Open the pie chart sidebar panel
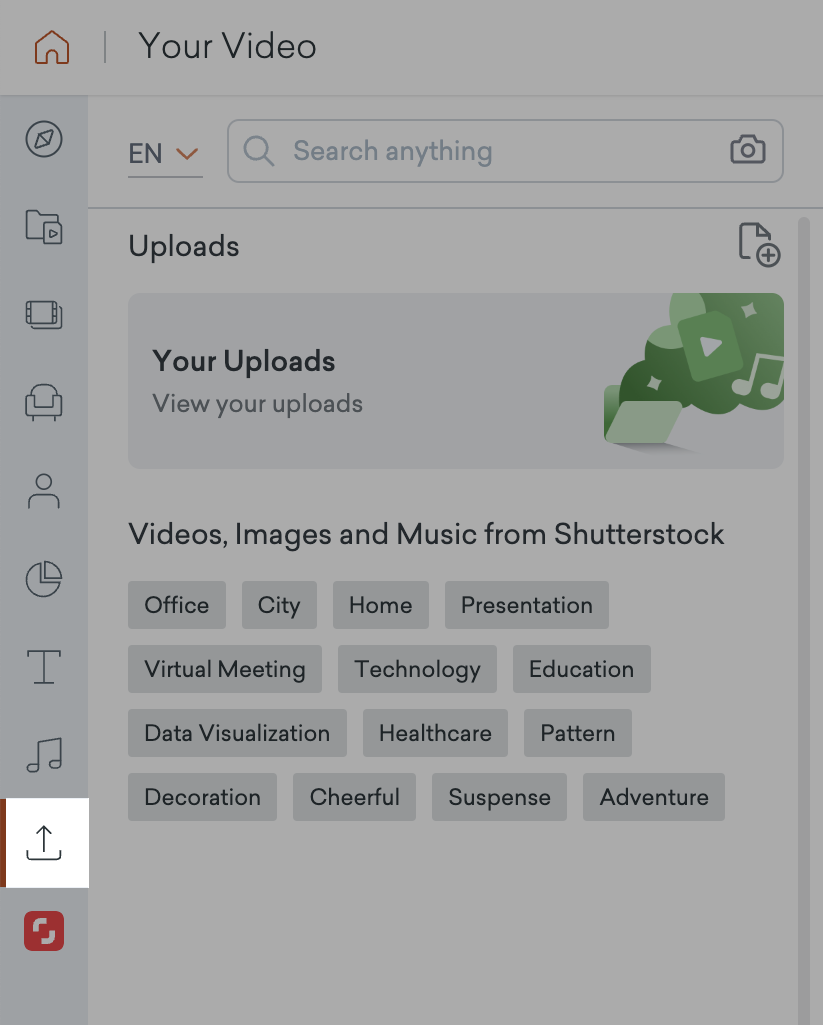The width and height of the screenshot is (823, 1025). point(44,579)
